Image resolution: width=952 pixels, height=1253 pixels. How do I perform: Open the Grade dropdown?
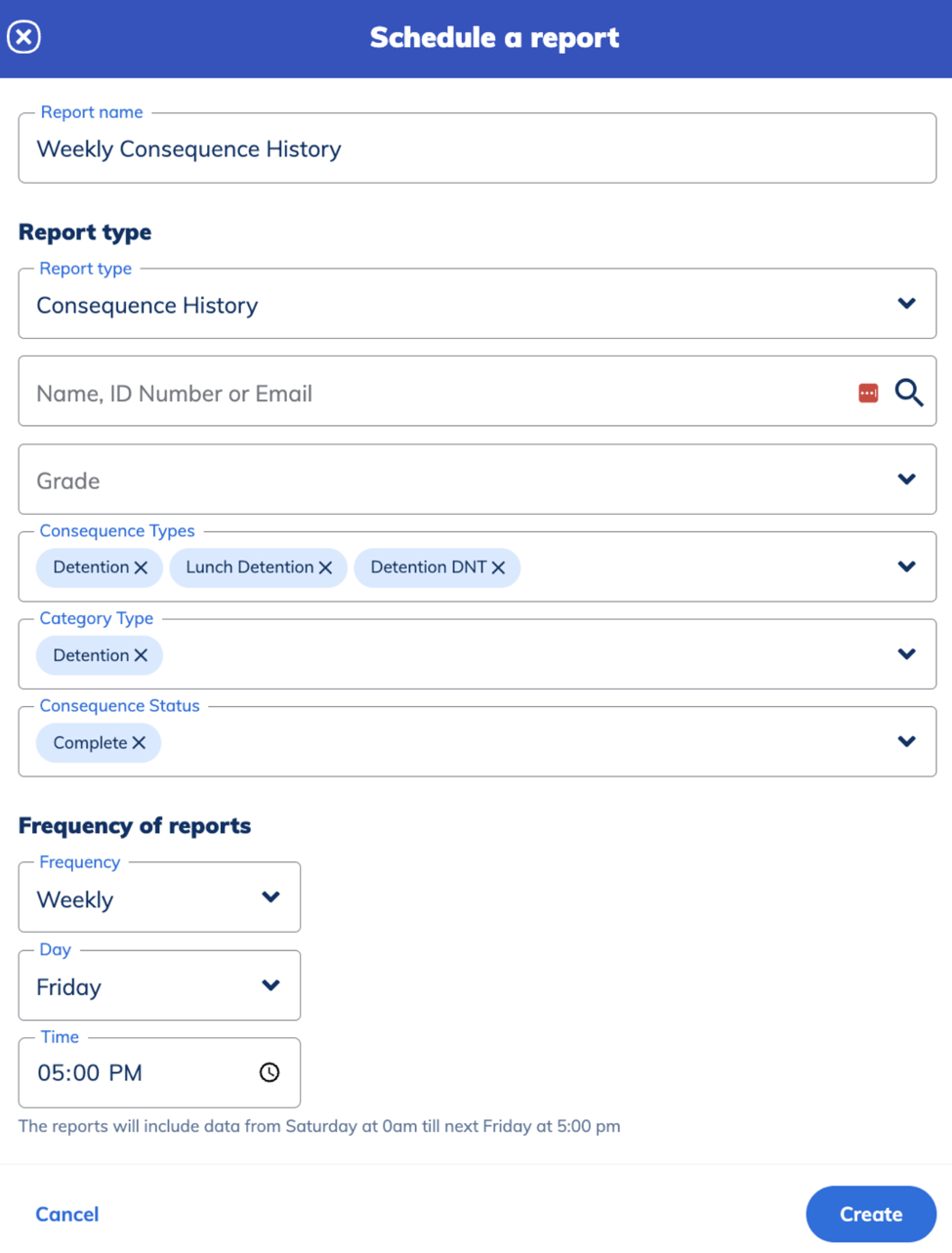[906, 480]
